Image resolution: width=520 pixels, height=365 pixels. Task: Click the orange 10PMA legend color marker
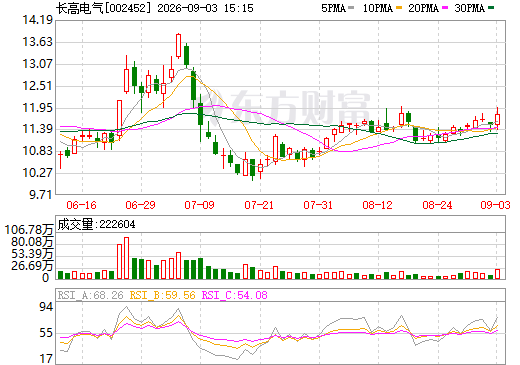[x=399, y=7]
